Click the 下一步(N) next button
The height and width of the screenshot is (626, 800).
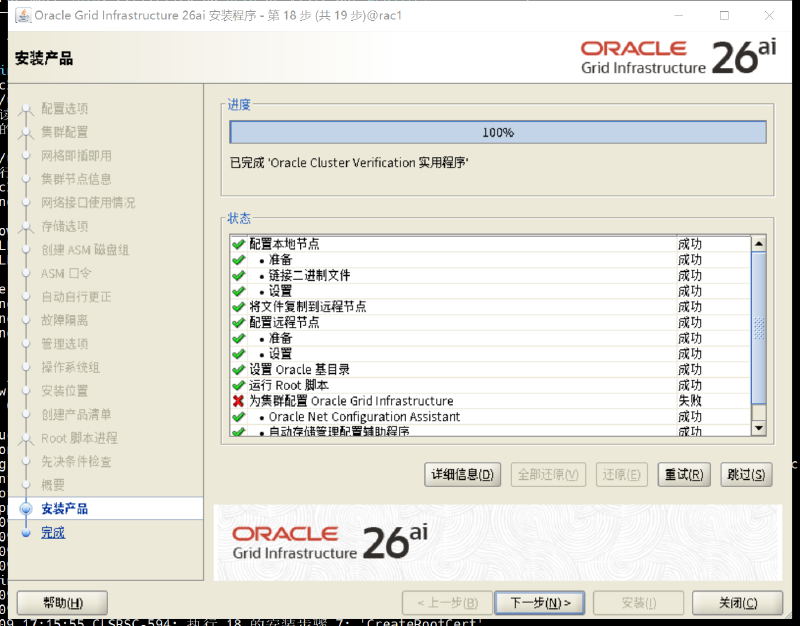point(540,603)
